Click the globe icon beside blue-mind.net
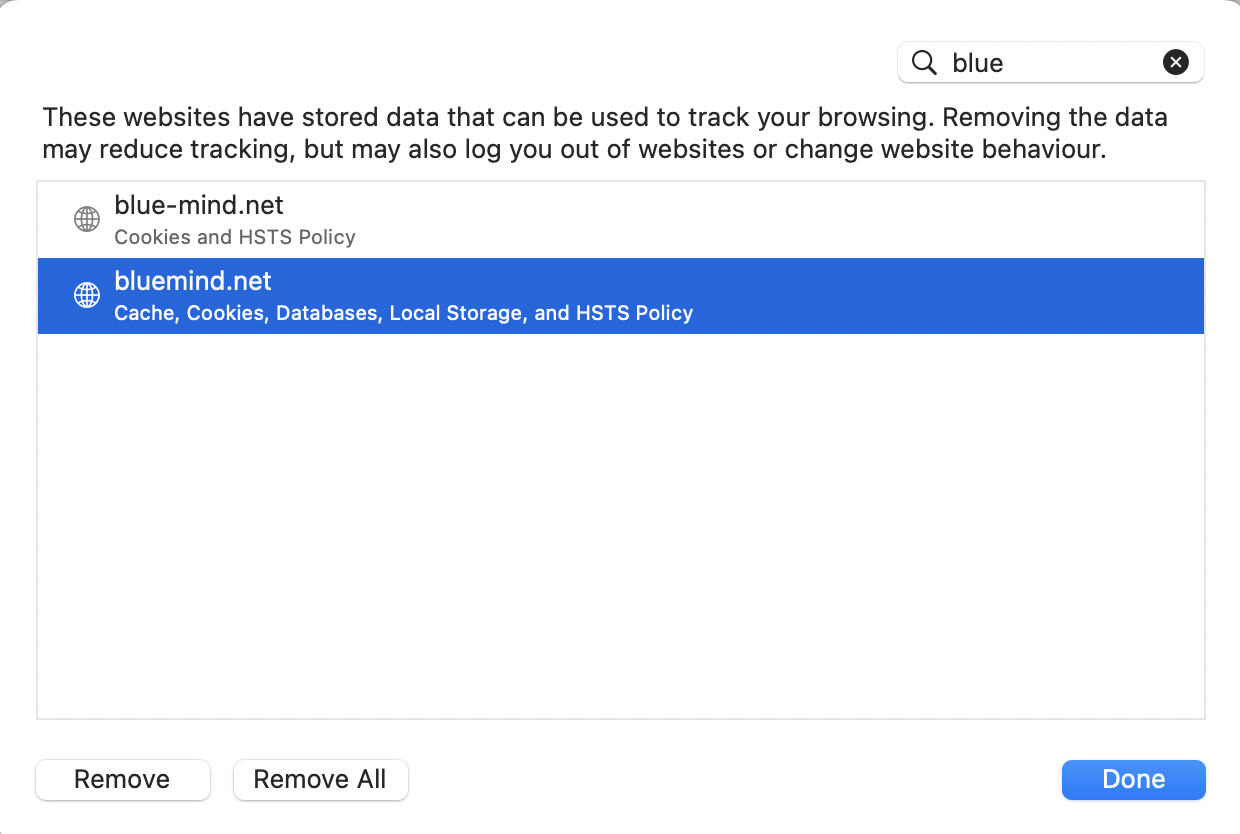This screenshot has height=834, width=1240. [x=88, y=219]
